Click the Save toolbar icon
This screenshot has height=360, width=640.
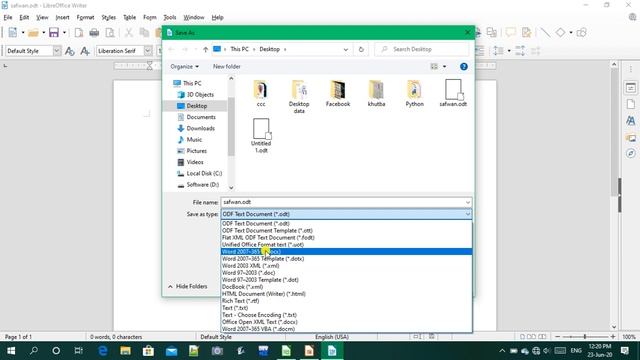tap(54, 33)
